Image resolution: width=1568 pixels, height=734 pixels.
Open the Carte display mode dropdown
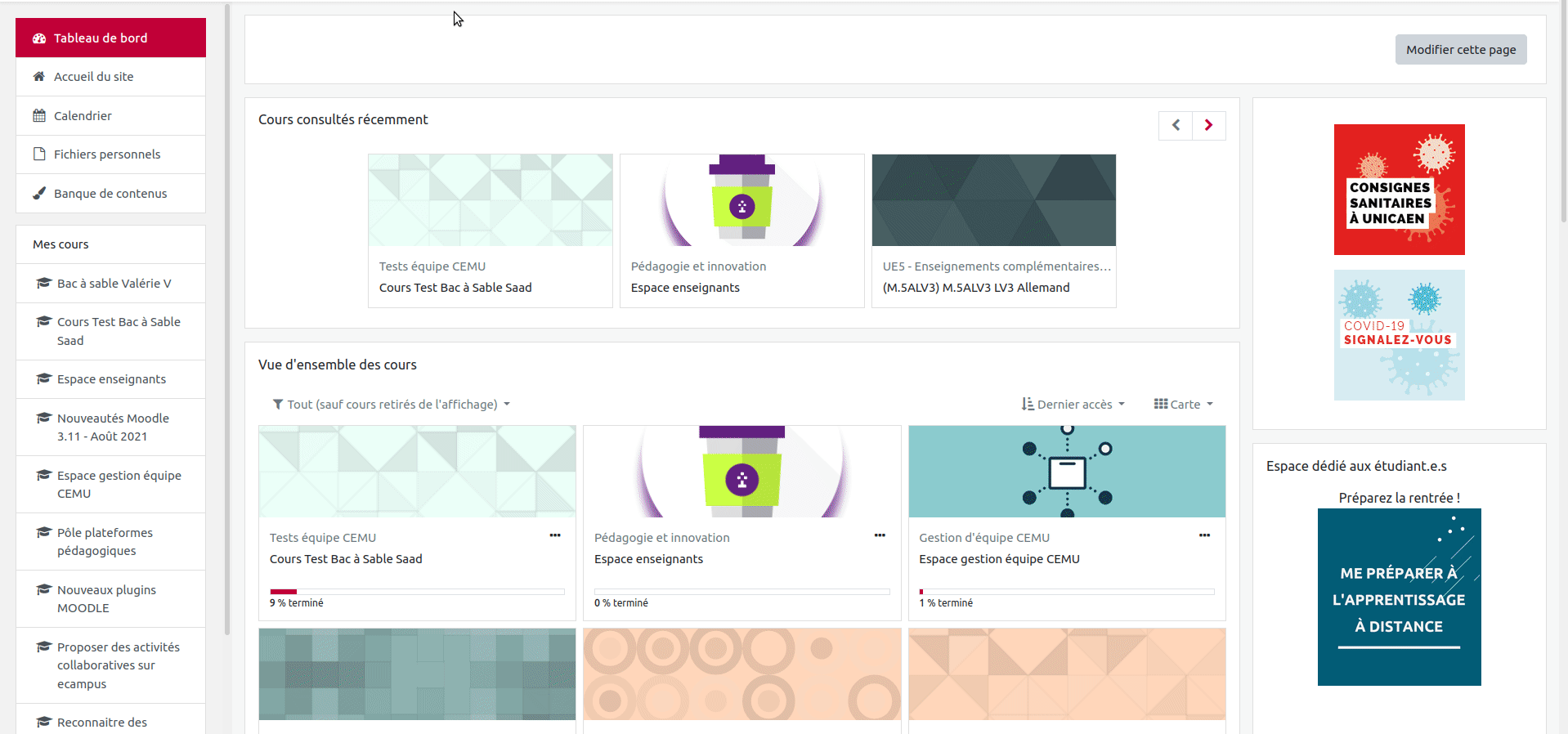(1183, 405)
